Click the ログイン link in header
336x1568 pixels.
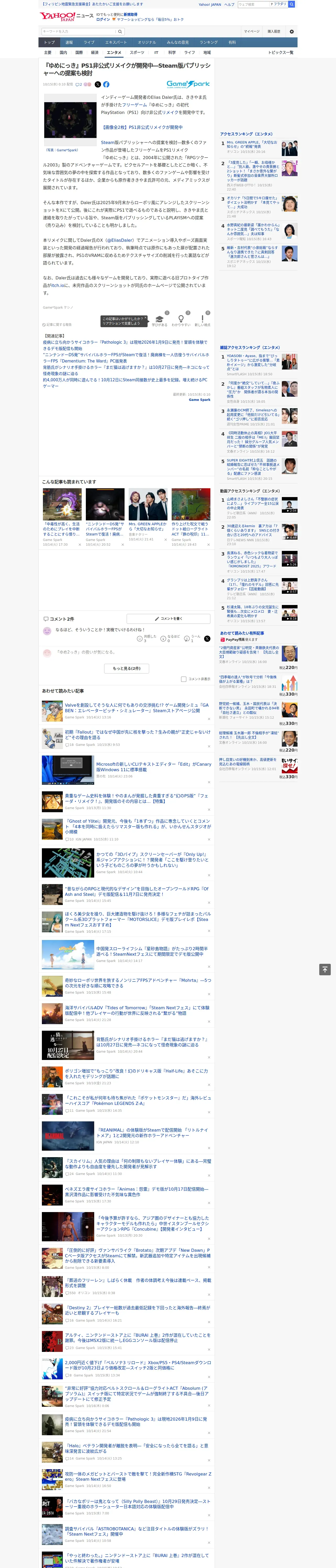coord(103,20)
